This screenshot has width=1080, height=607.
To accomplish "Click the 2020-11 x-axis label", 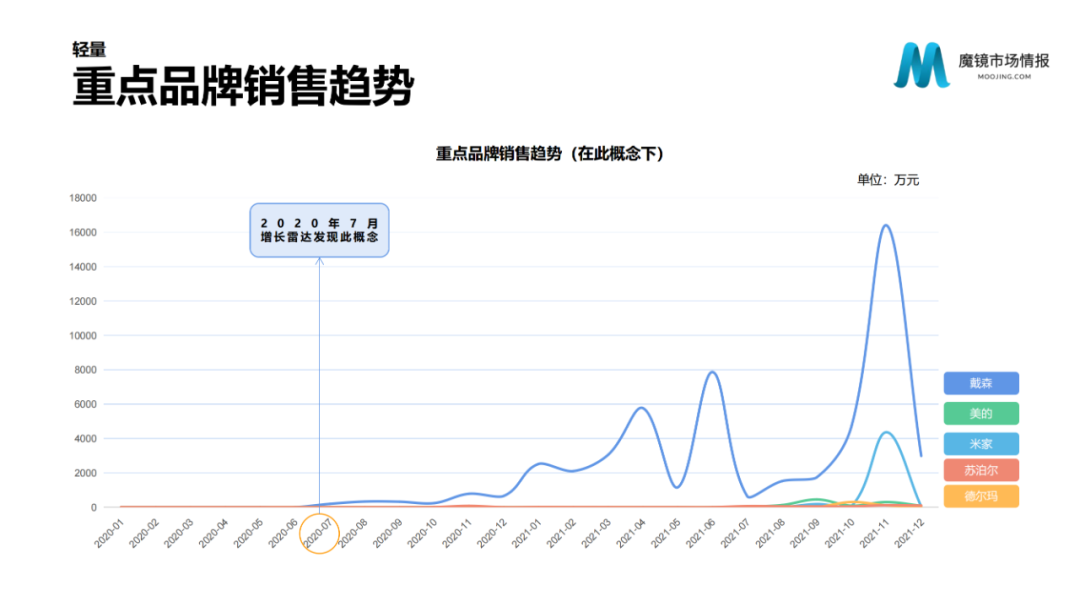I will 457,533.
